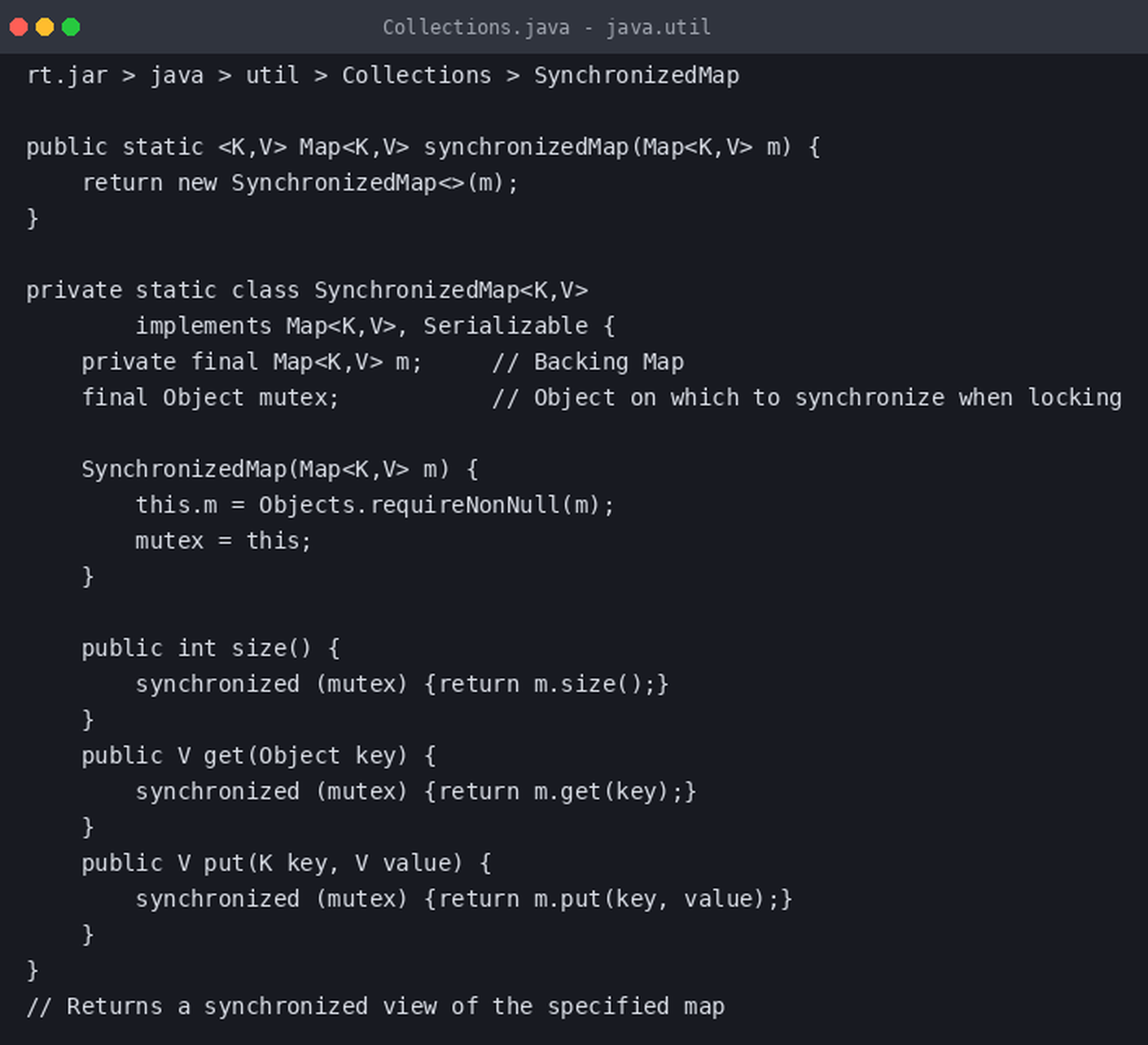Click the private final Map<K,V> m; declaration
This screenshot has width=1148, height=1045.
click(x=252, y=362)
